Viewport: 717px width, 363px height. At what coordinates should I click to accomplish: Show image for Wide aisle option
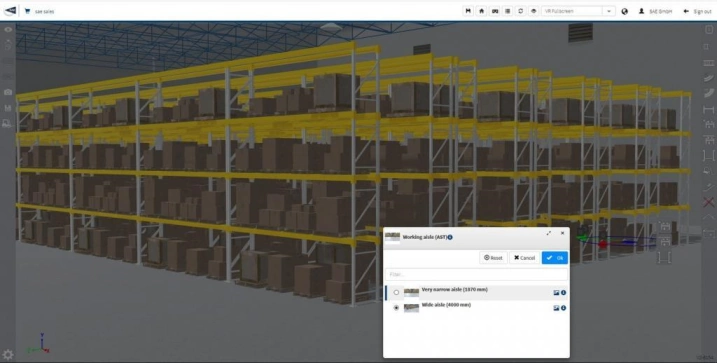[x=556, y=308]
